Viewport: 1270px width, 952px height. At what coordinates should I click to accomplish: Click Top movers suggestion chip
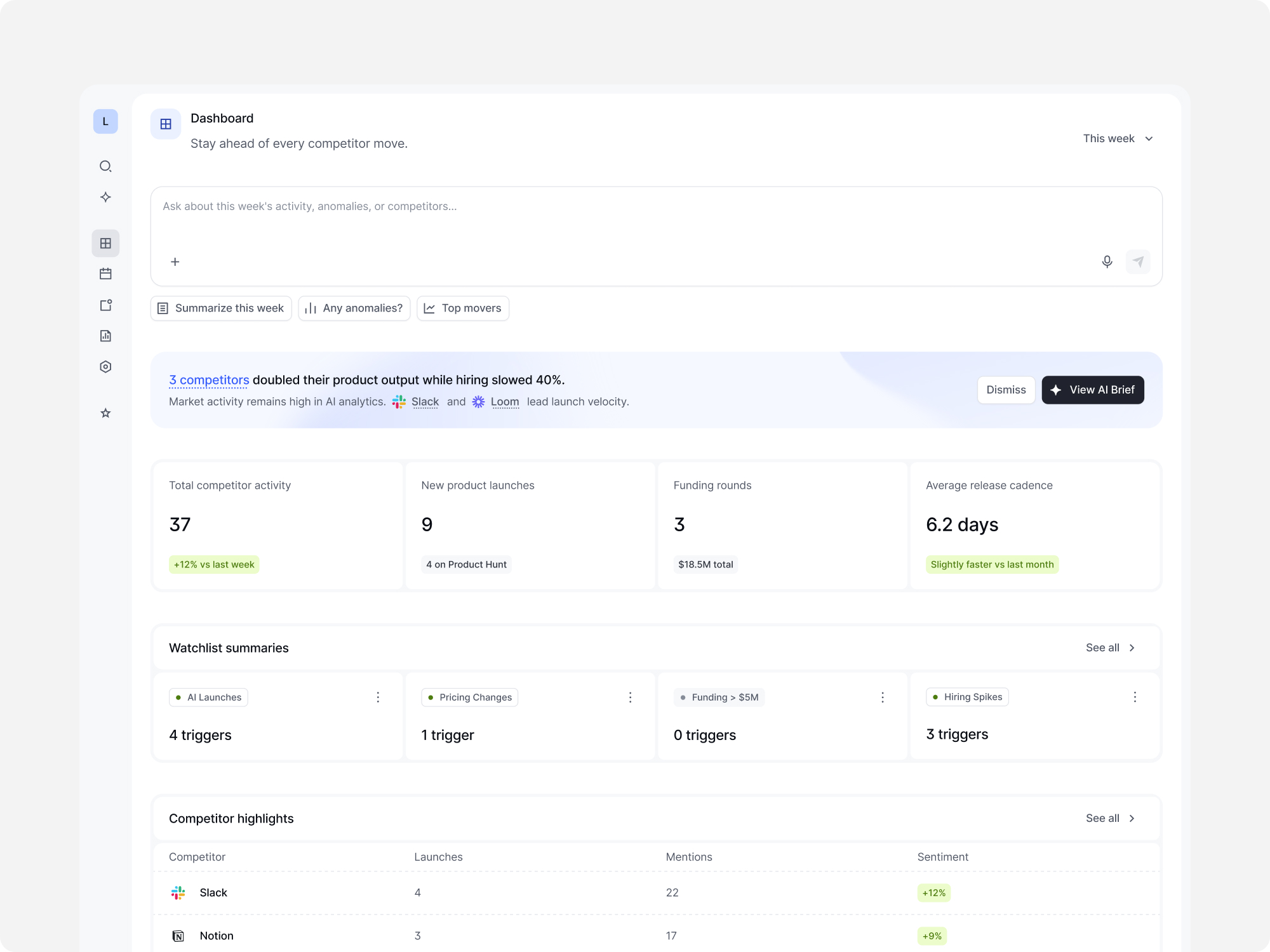[x=463, y=308]
